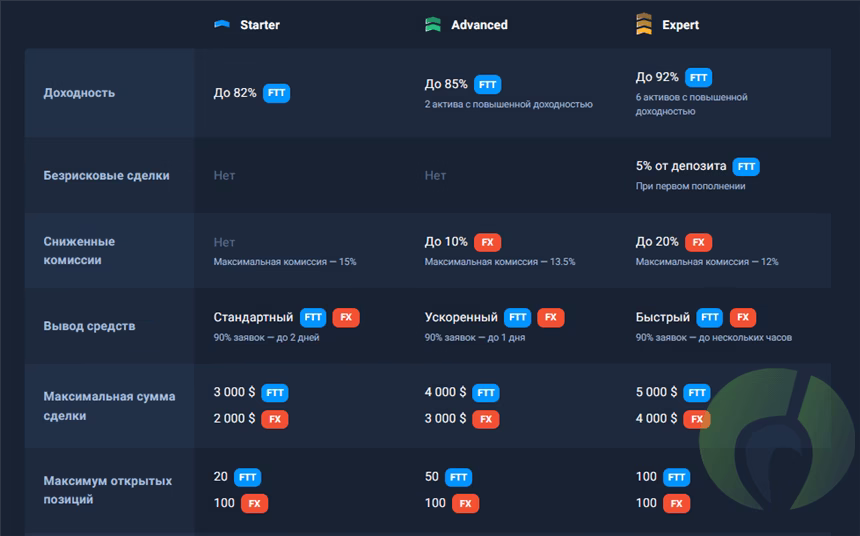Click Нет in Starter Сниженные комиссии
Viewport: 860px width, 536px height.
(224, 242)
